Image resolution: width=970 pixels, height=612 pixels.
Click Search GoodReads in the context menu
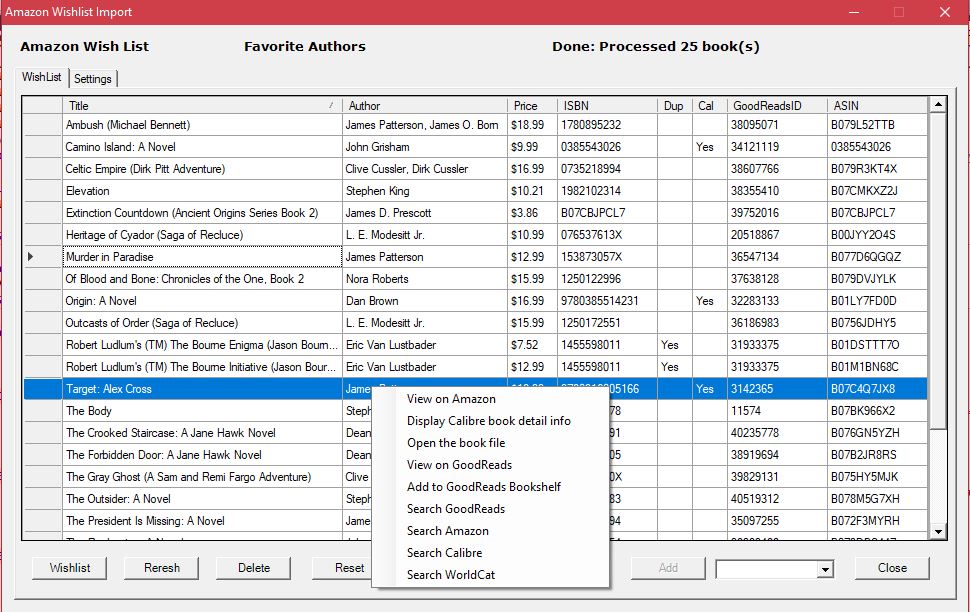[490, 509]
